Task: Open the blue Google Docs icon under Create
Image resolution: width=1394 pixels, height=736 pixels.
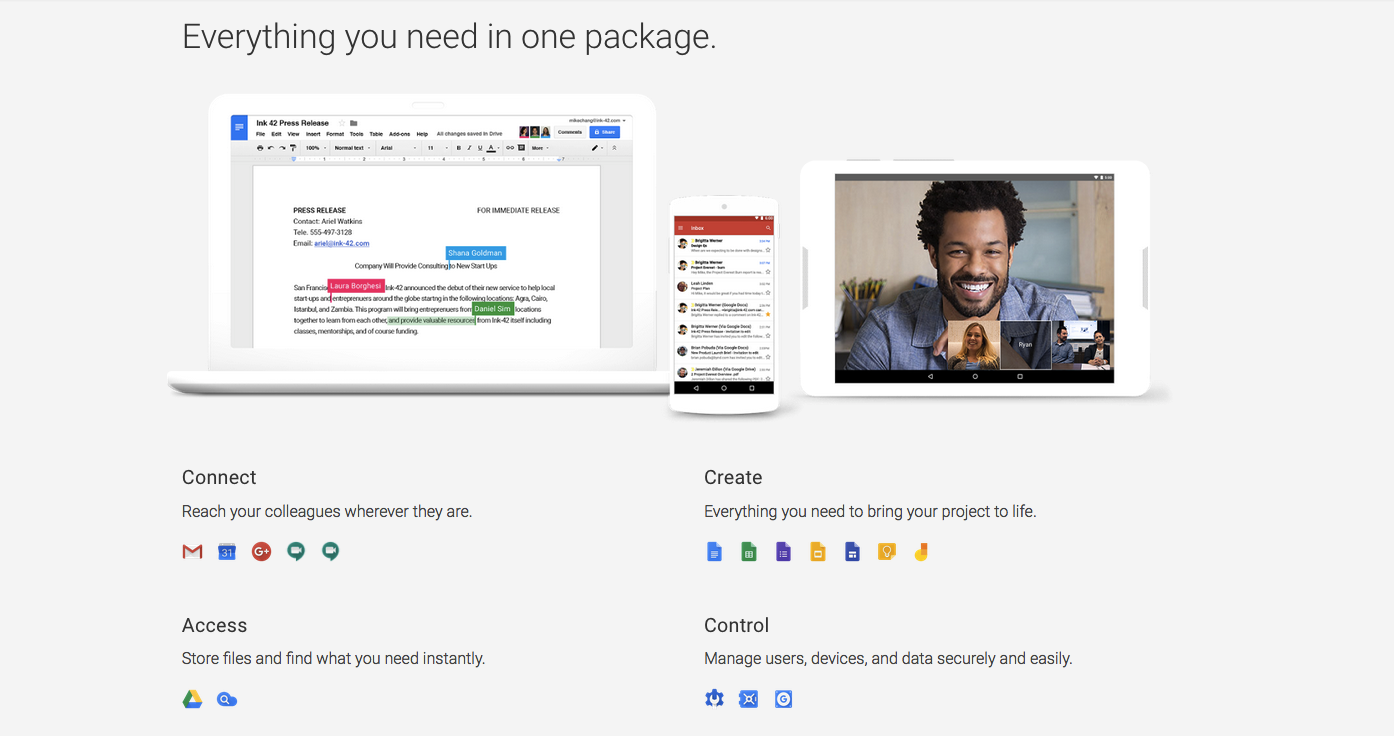Action: (714, 551)
